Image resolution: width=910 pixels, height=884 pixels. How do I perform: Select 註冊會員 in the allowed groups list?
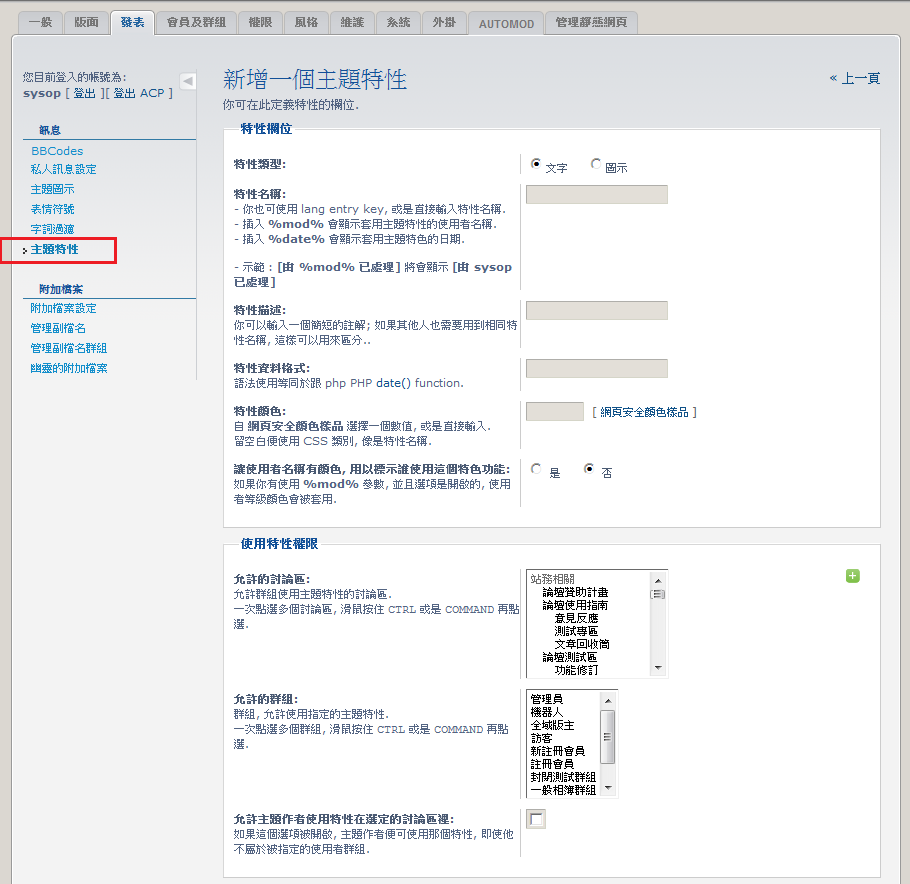551,763
